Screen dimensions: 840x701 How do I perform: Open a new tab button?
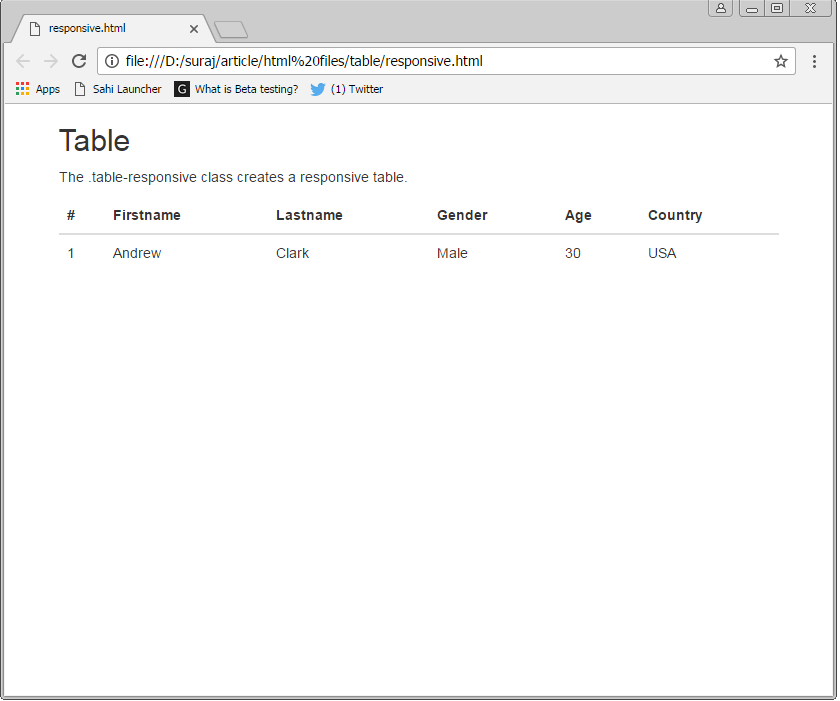[x=231, y=29]
